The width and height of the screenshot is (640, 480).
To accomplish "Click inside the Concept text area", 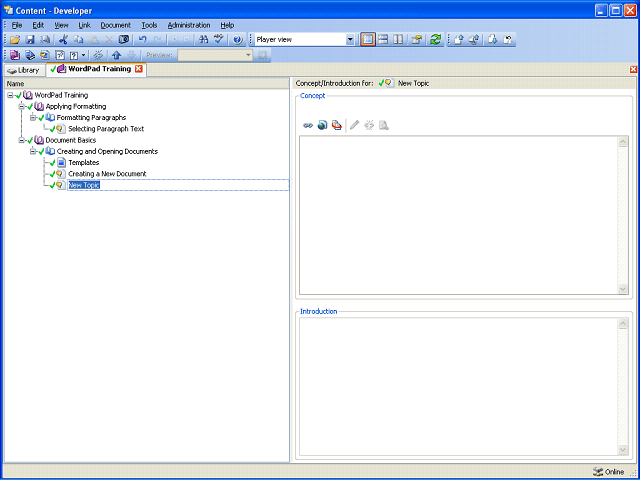I will (x=459, y=215).
